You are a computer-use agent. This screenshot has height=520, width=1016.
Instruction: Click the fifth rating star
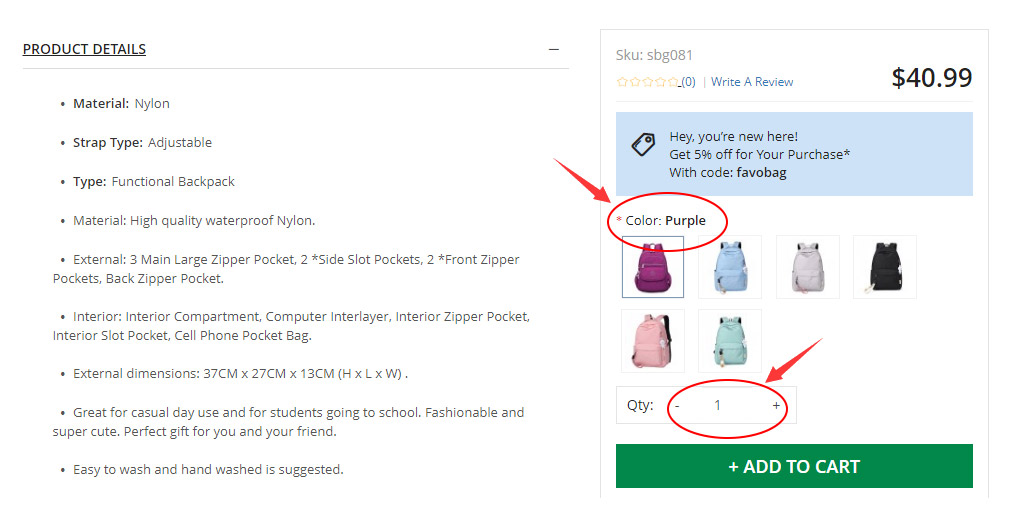(x=674, y=82)
